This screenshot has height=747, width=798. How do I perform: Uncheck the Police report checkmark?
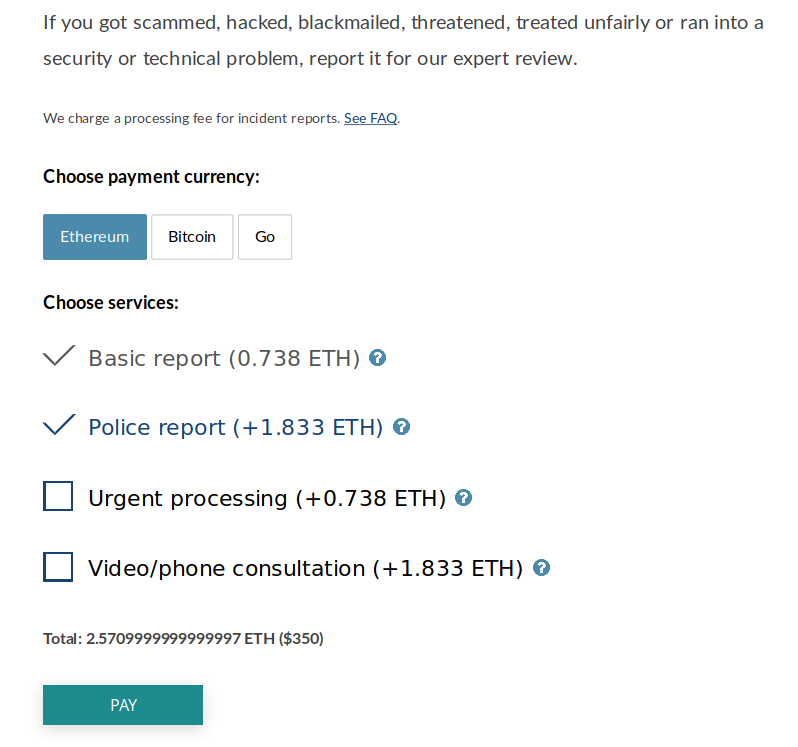[x=59, y=425]
